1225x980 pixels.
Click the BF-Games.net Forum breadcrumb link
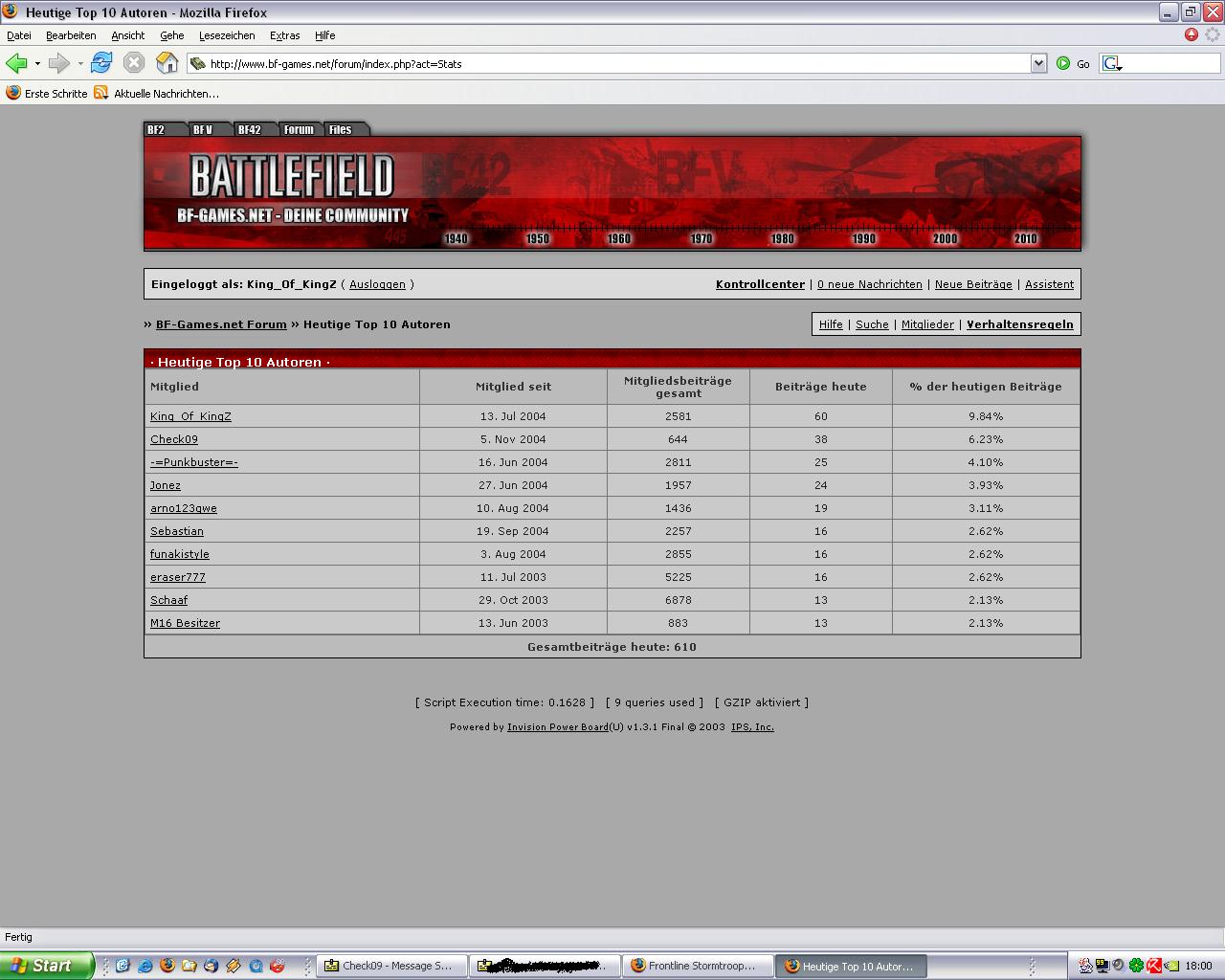pos(221,324)
